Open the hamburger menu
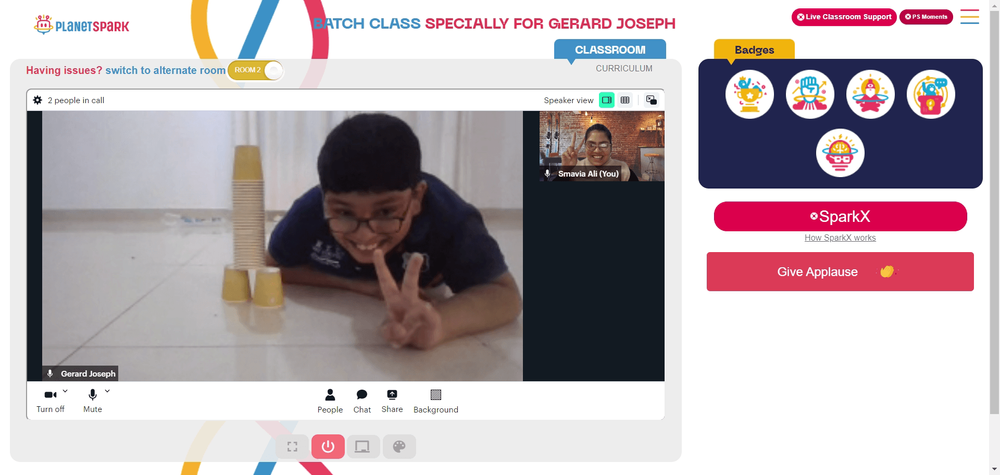 point(969,17)
